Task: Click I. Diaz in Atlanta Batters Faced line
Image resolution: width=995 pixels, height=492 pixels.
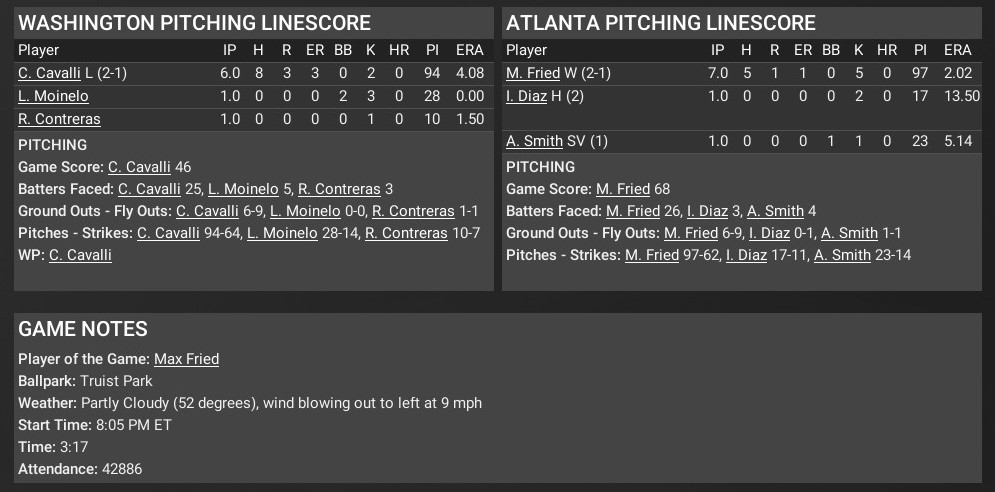Action: coord(709,211)
